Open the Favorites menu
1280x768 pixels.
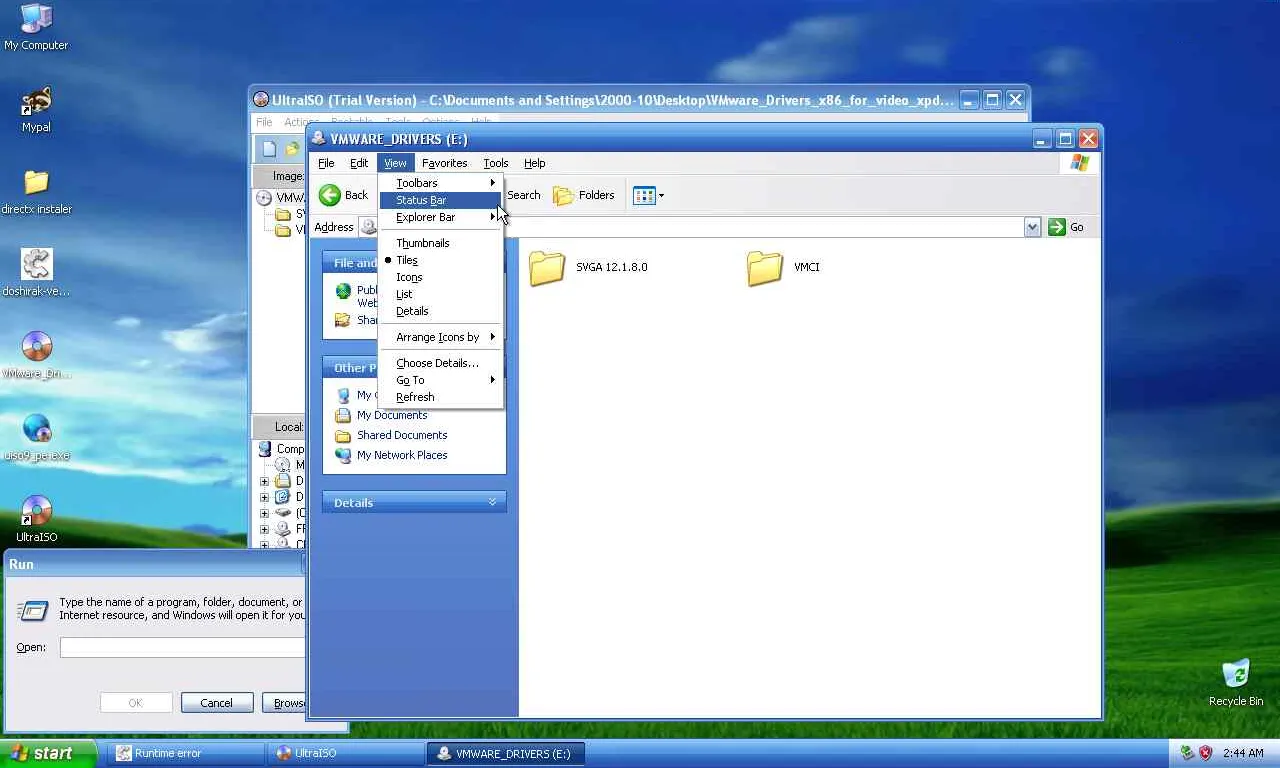[x=444, y=163]
